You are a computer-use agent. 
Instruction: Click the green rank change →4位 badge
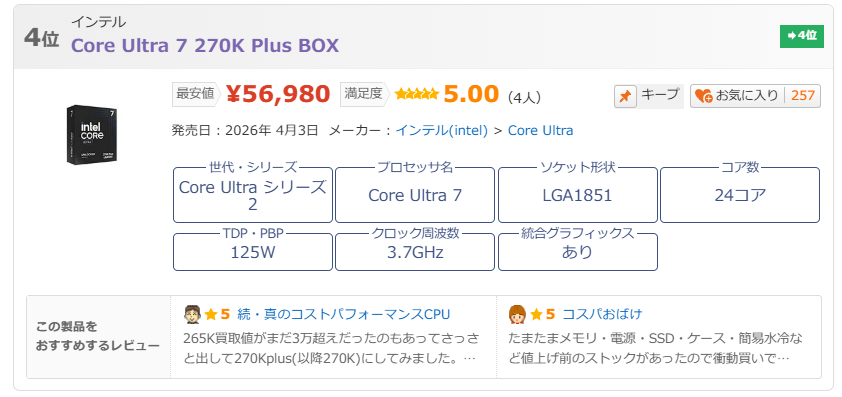tap(802, 36)
